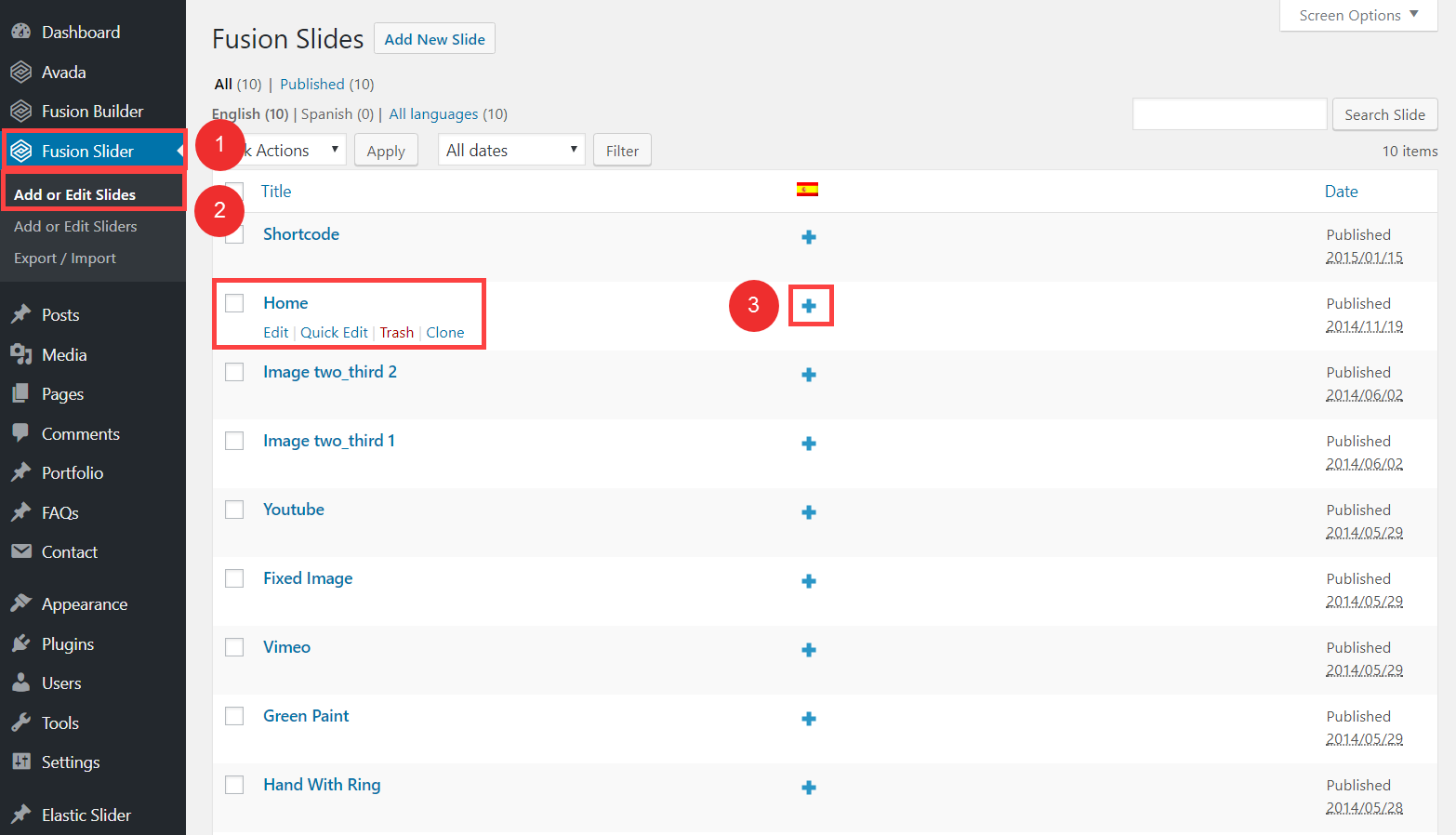The image size is (1456, 835).
Task: Clone the Home slide
Action: click(445, 332)
